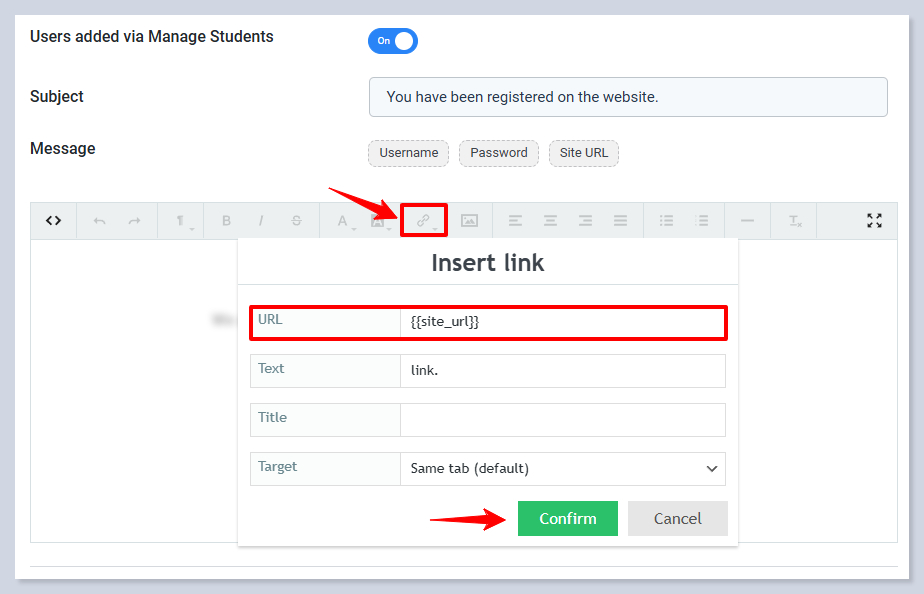924x594 pixels.
Task: Enter fullscreen editor mode
Action: point(874,221)
